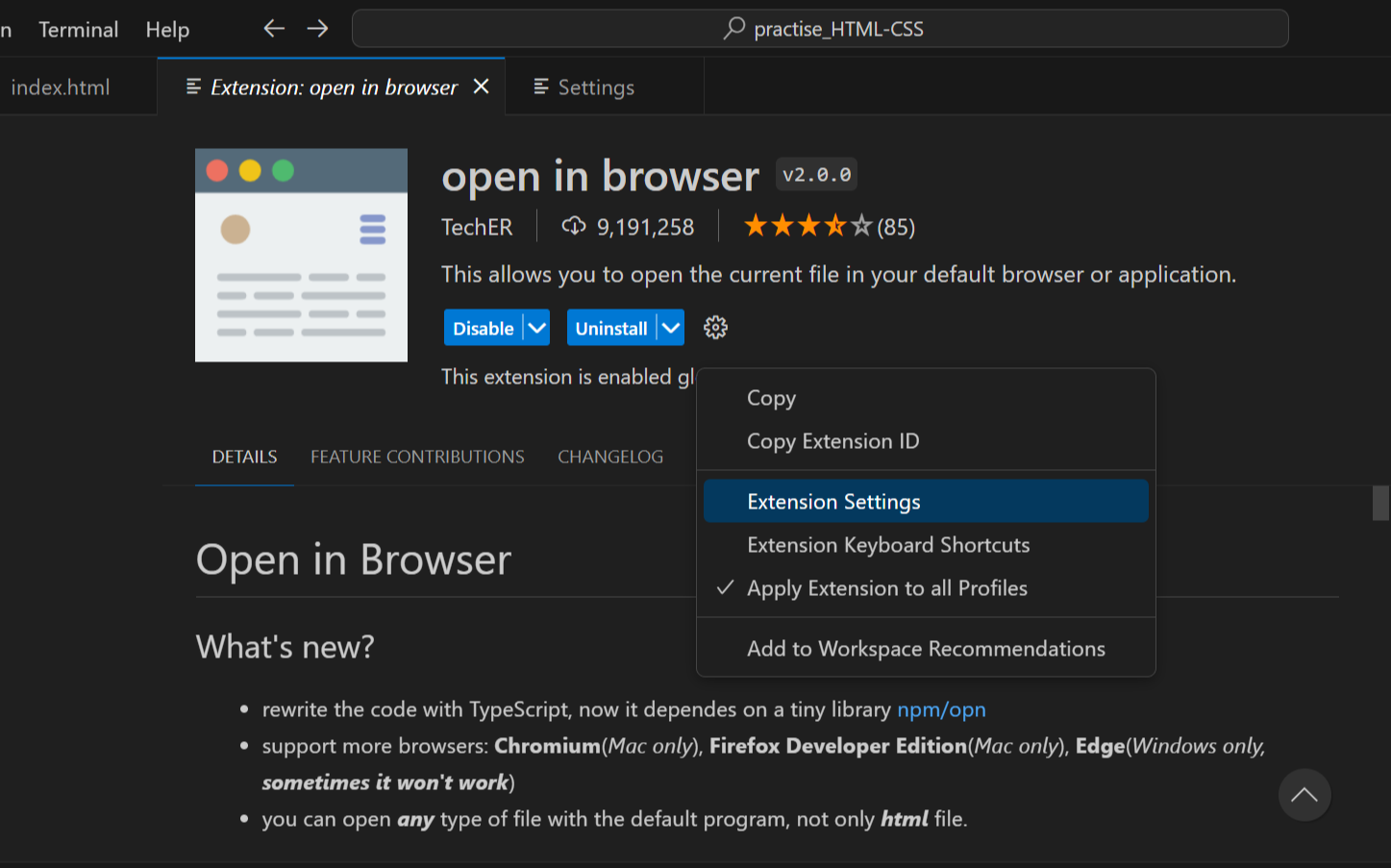Open the Help menu

coord(167,30)
